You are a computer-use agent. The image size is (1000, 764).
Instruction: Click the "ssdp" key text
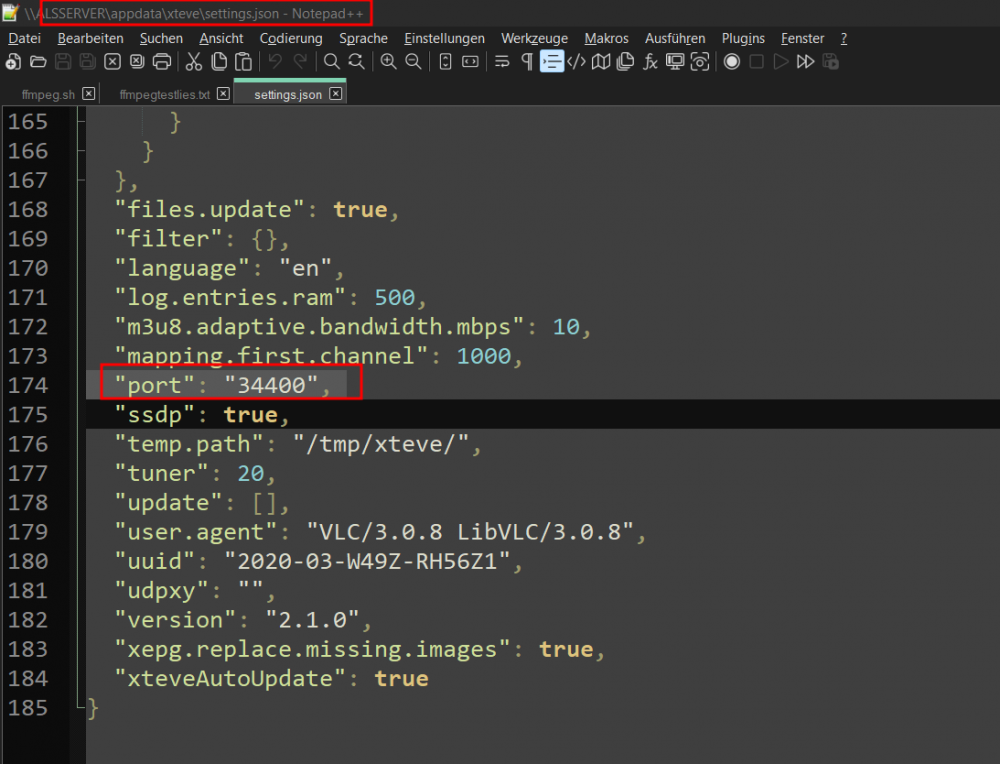click(154, 415)
